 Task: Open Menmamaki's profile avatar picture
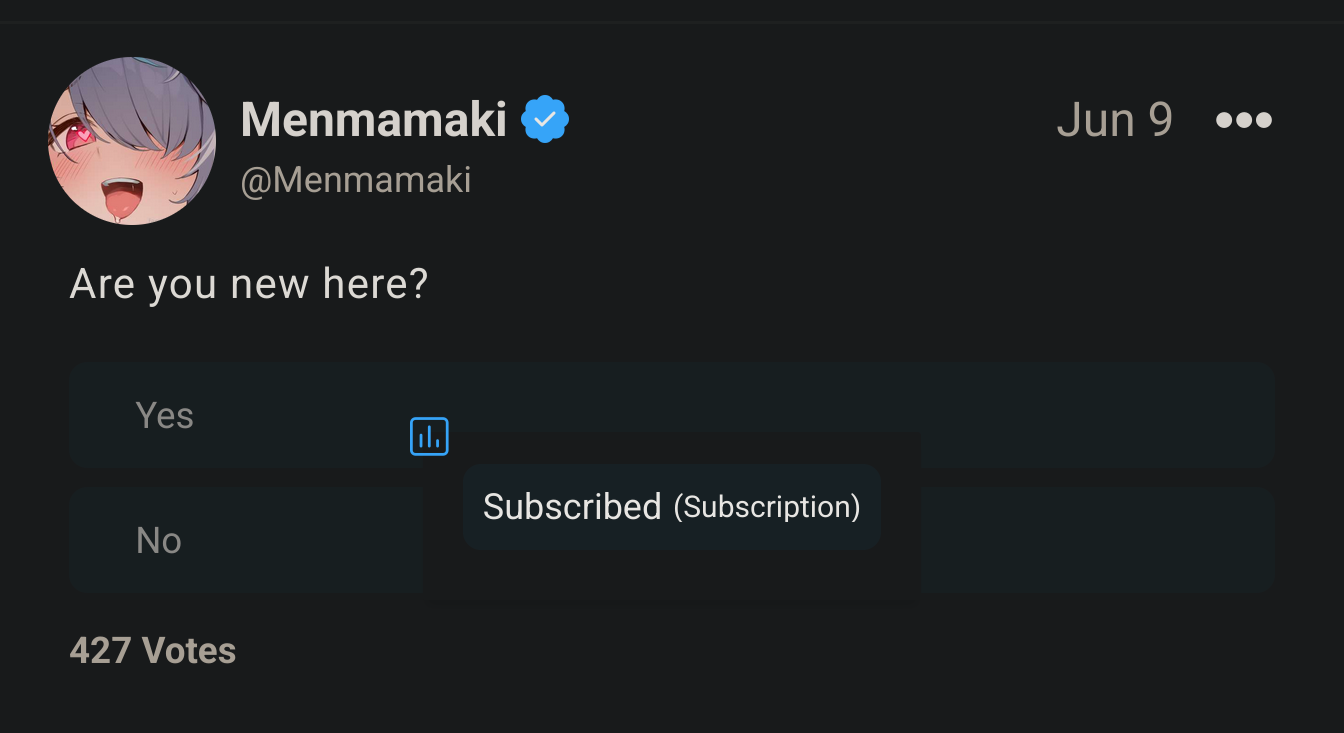(132, 141)
